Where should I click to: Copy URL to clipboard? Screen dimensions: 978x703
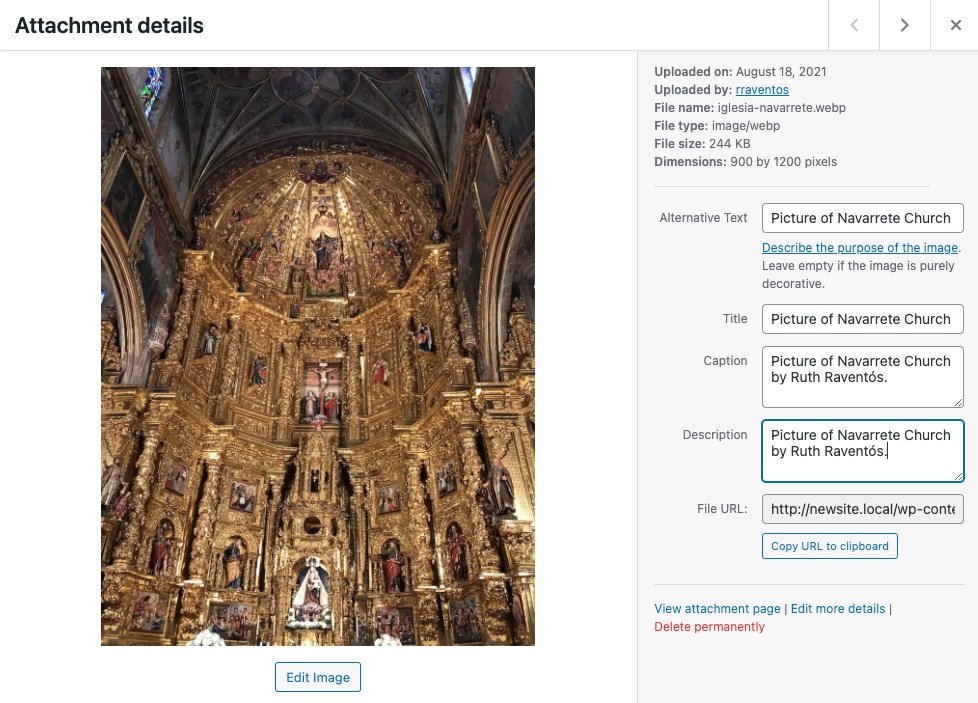tap(830, 546)
